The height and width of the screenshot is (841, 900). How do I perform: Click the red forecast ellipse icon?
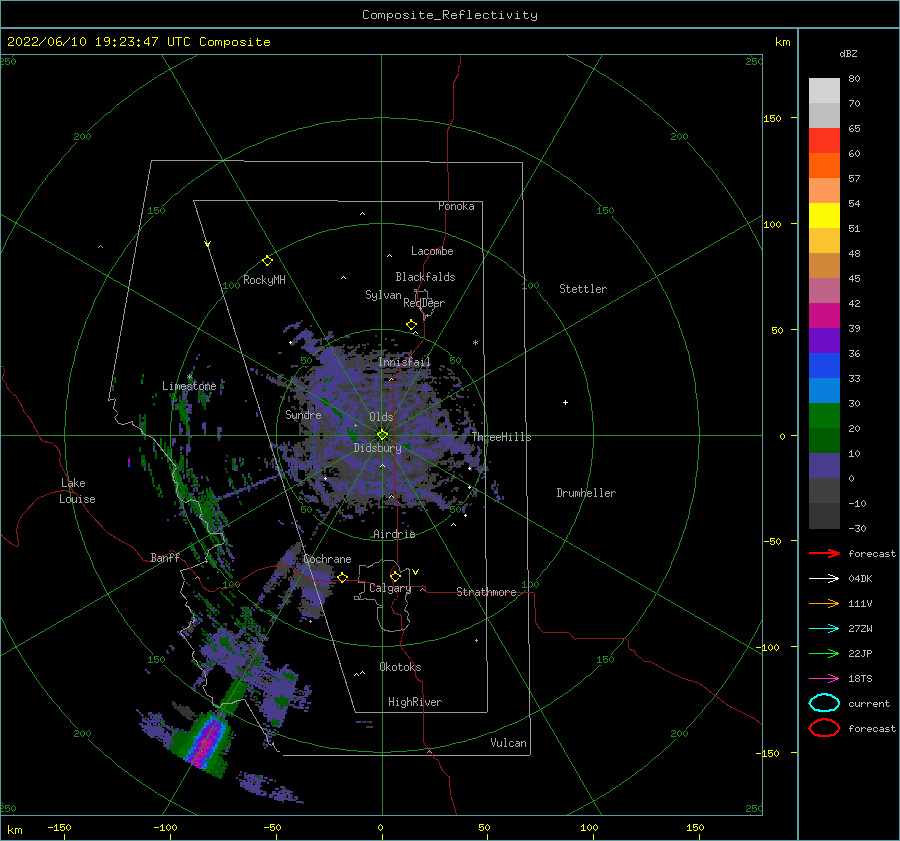[824, 728]
